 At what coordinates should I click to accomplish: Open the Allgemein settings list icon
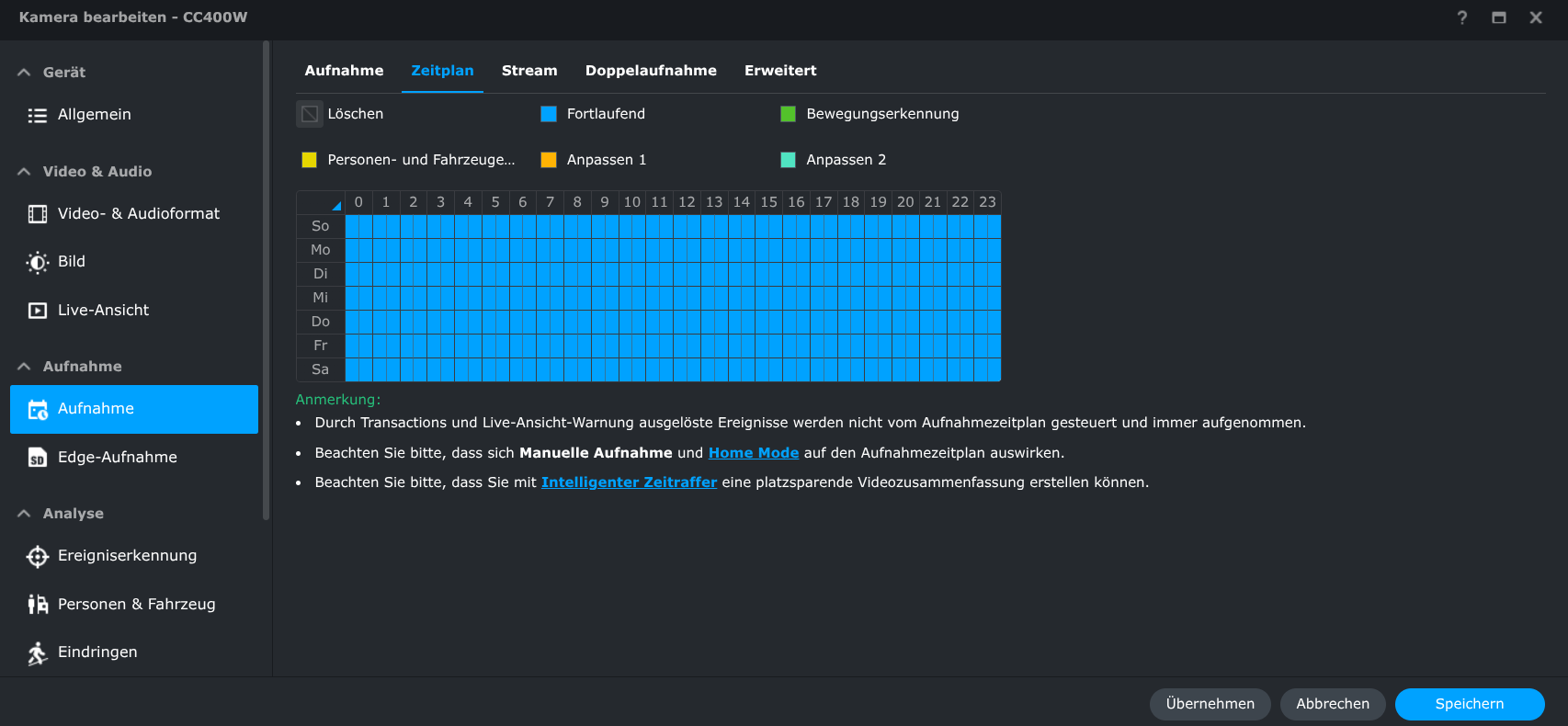click(37, 115)
